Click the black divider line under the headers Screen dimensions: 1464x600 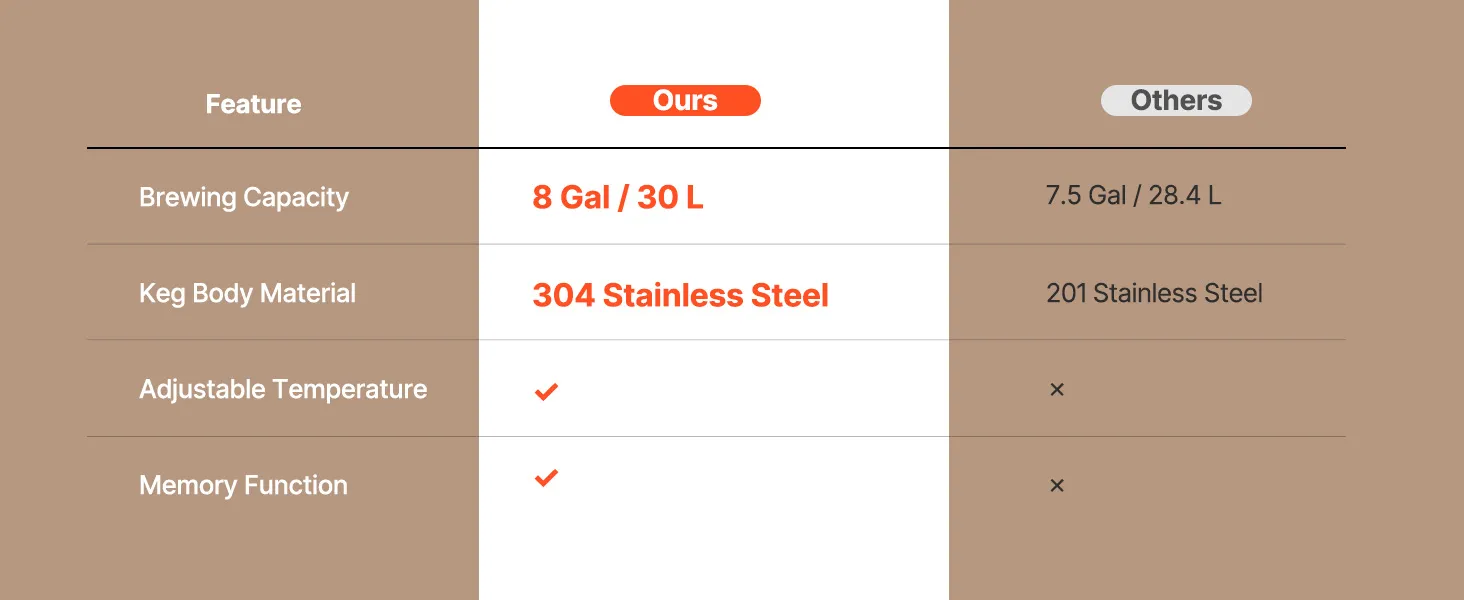click(716, 148)
